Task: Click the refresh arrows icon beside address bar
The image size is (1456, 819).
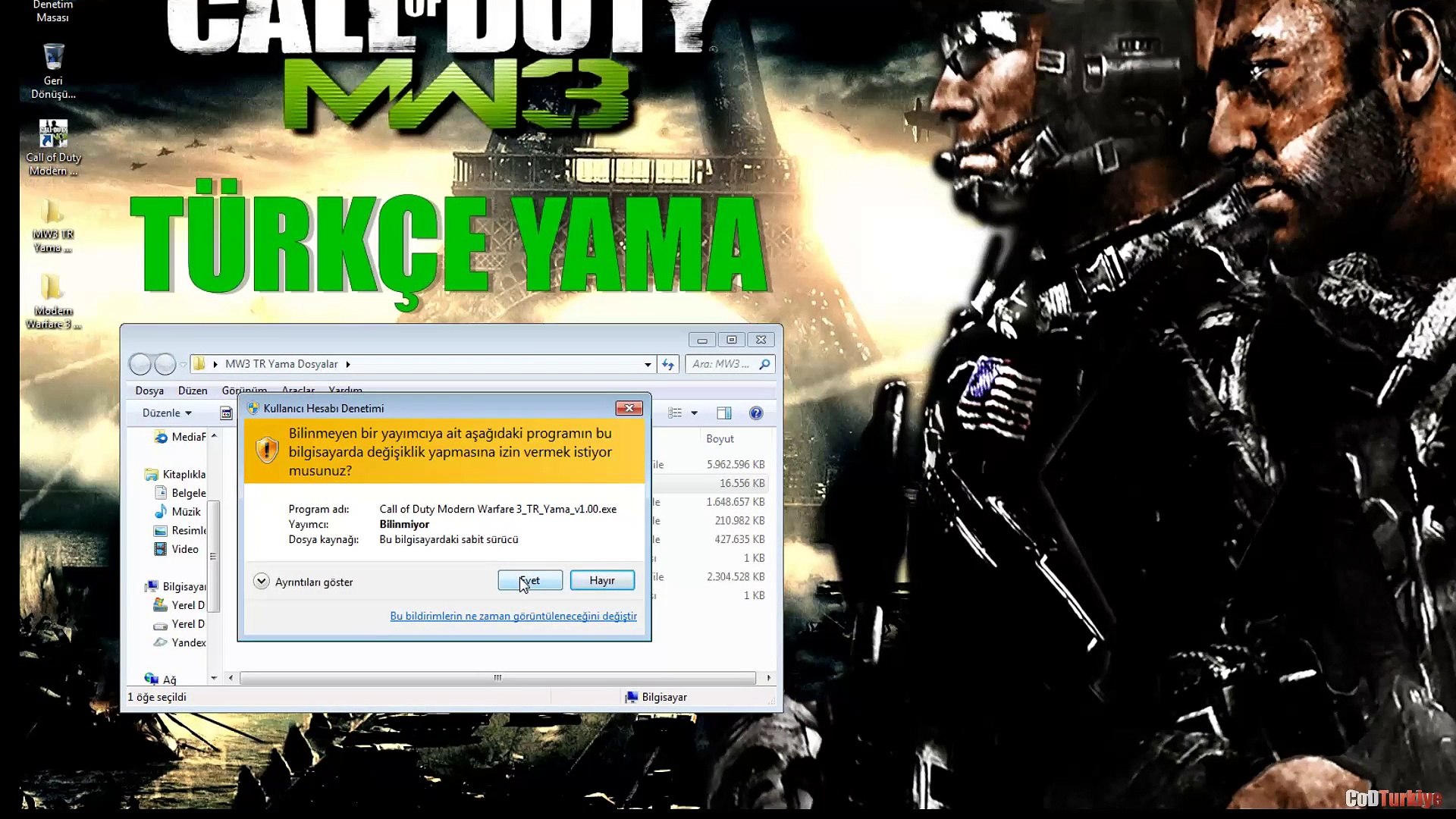Action: (668, 365)
